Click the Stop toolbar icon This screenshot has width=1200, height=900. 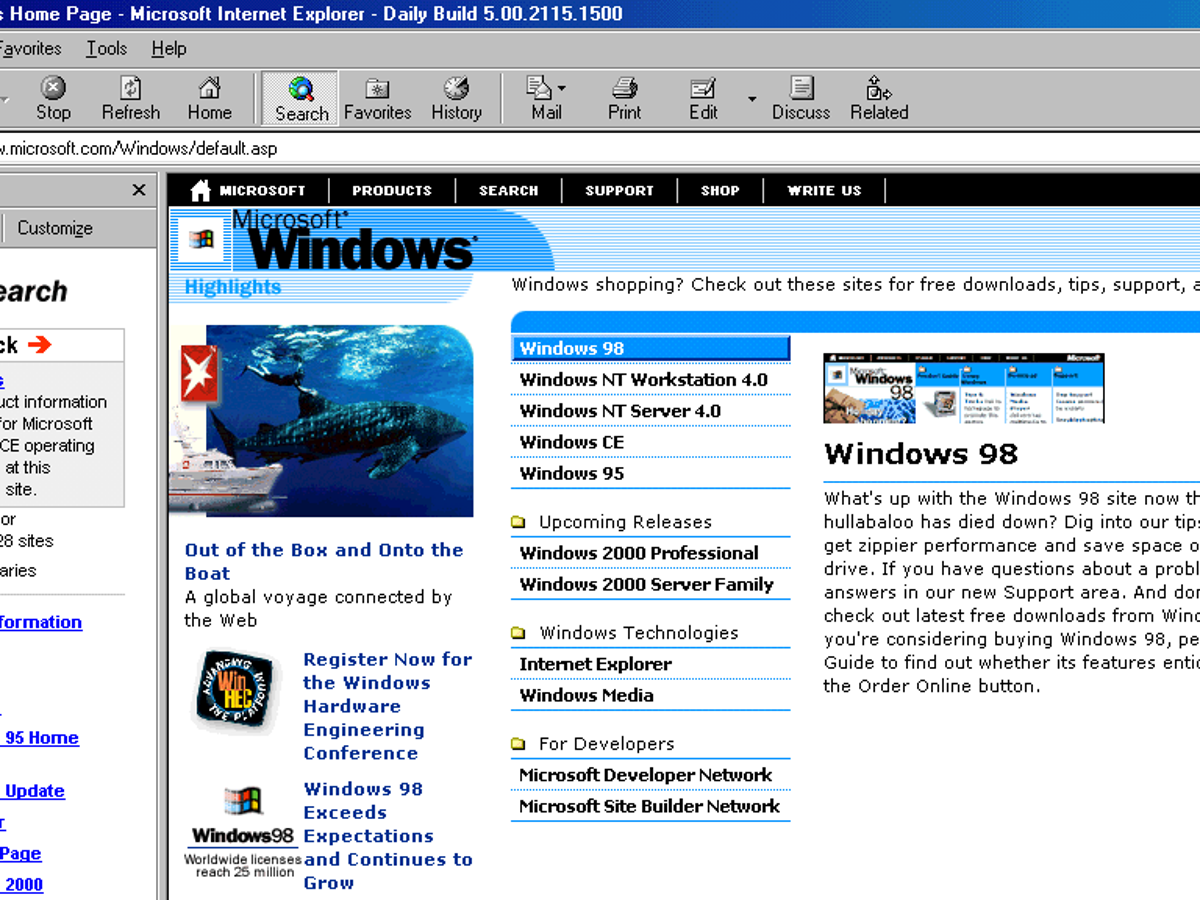(53, 89)
